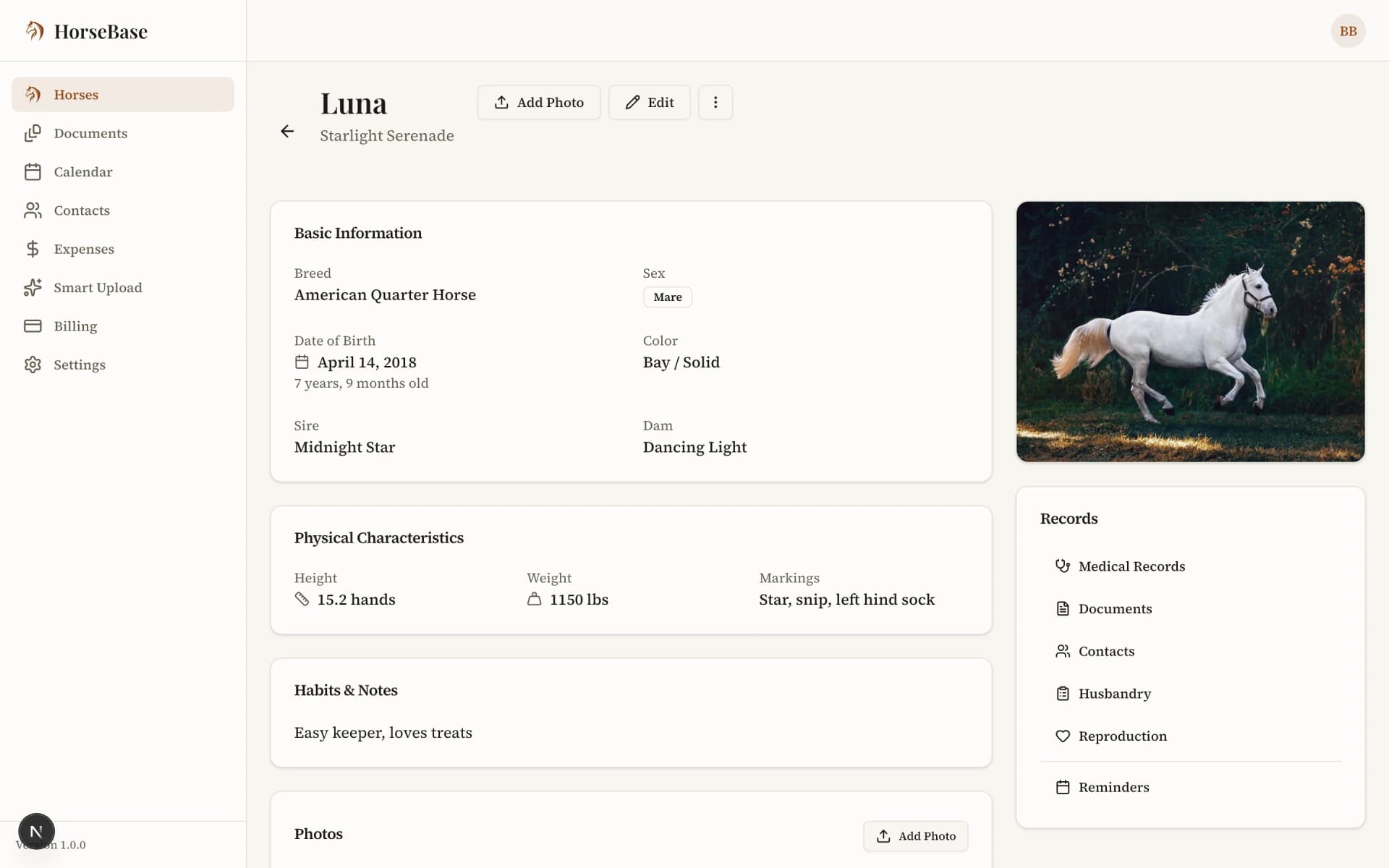The width and height of the screenshot is (1389, 868).
Task: Select Reproduction under Records
Action: point(1123,736)
